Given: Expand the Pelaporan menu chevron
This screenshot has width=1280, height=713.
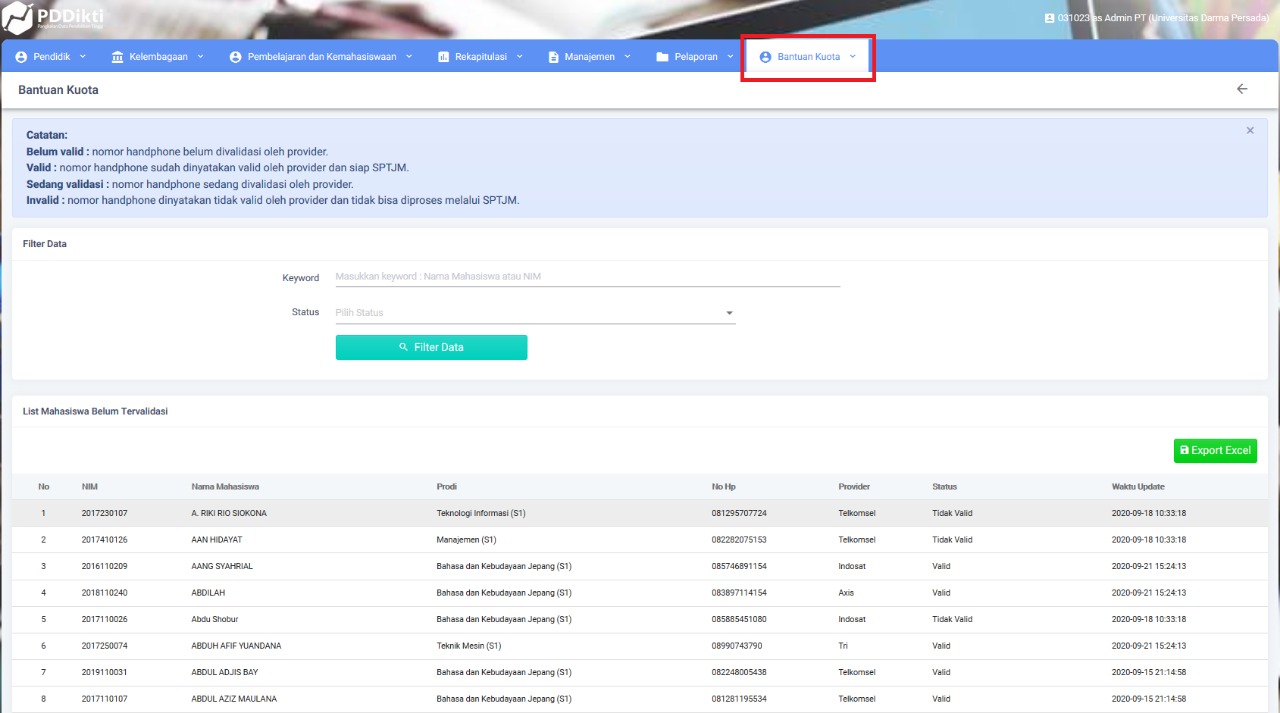Looking at the screenshot, I should pos(730,57).
